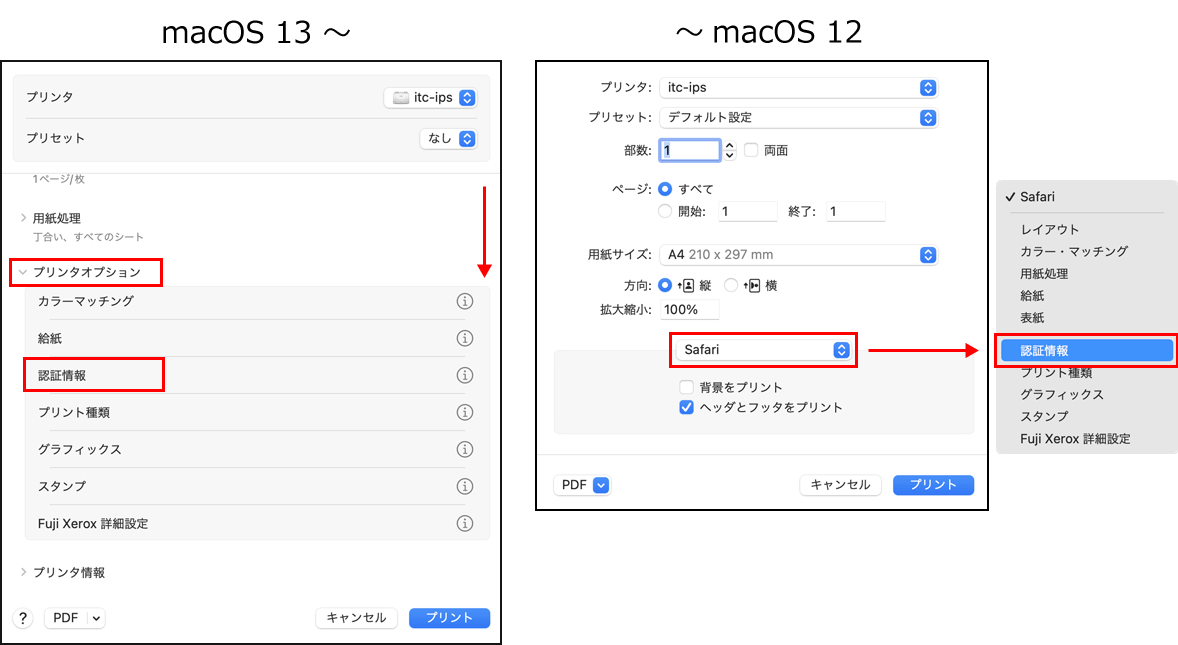Select レイアウト in the popup menu
The width and height of the screenshot is (1178, 645).
click(x=1049, y=229)
